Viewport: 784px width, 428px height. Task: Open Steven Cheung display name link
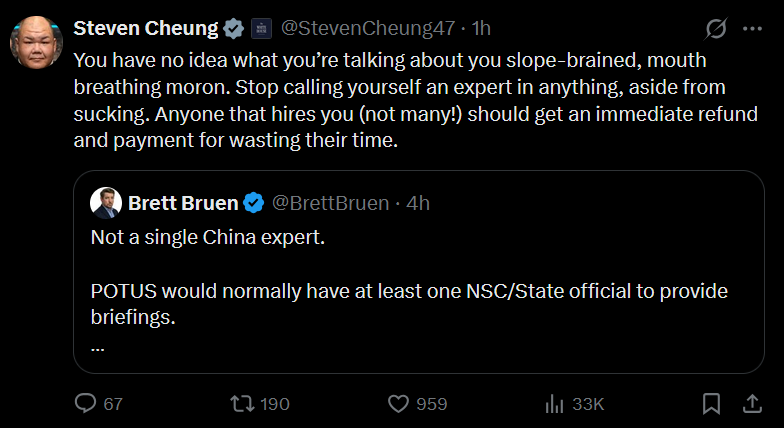pyautogui.click(x=146, y=28)
